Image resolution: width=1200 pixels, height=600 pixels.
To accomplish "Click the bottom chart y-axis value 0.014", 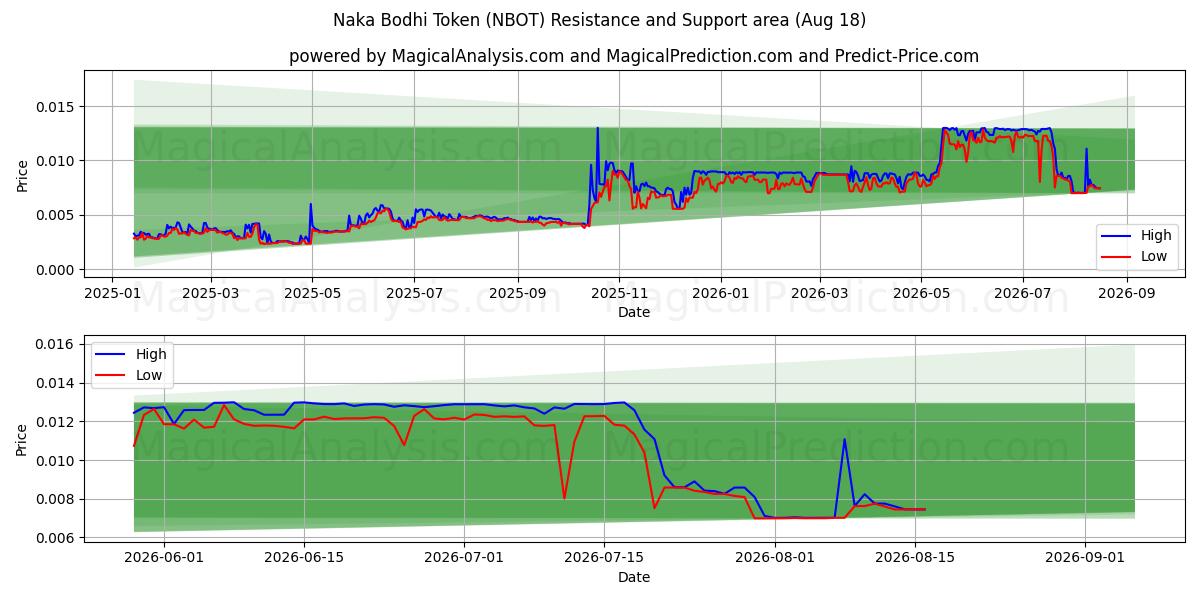I will (57, 383).
